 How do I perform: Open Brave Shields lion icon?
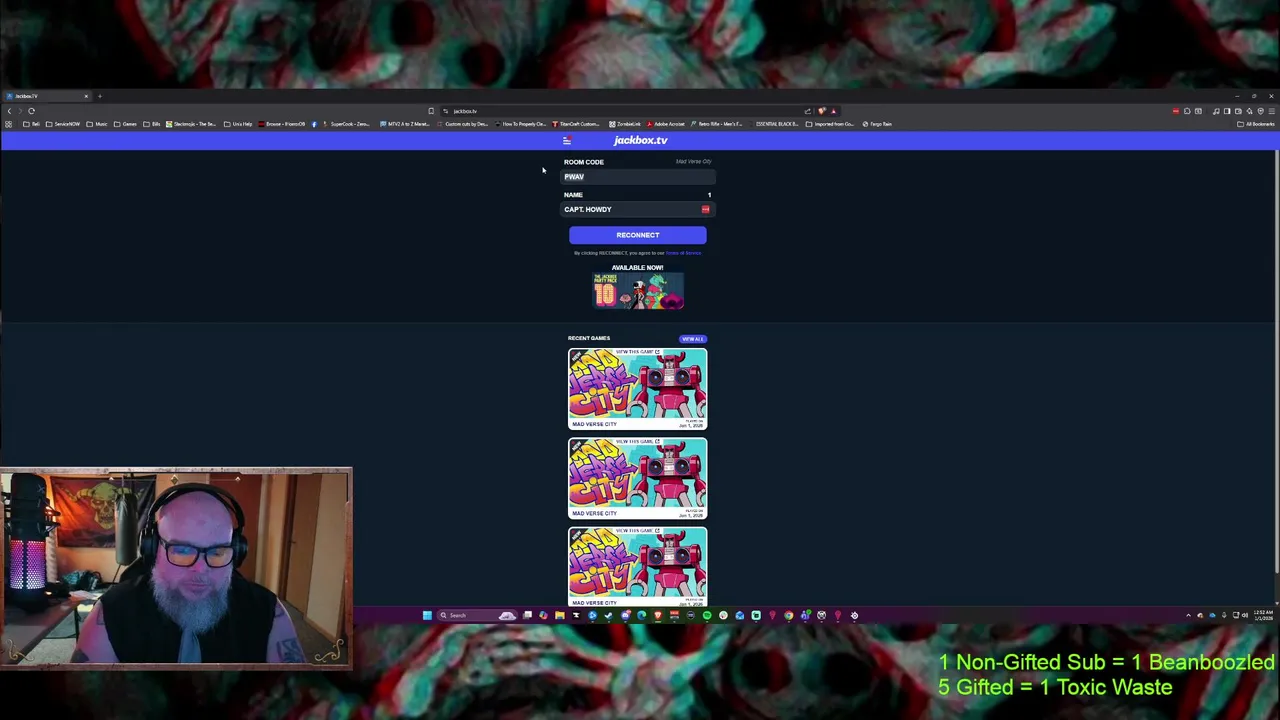point(821,111)
